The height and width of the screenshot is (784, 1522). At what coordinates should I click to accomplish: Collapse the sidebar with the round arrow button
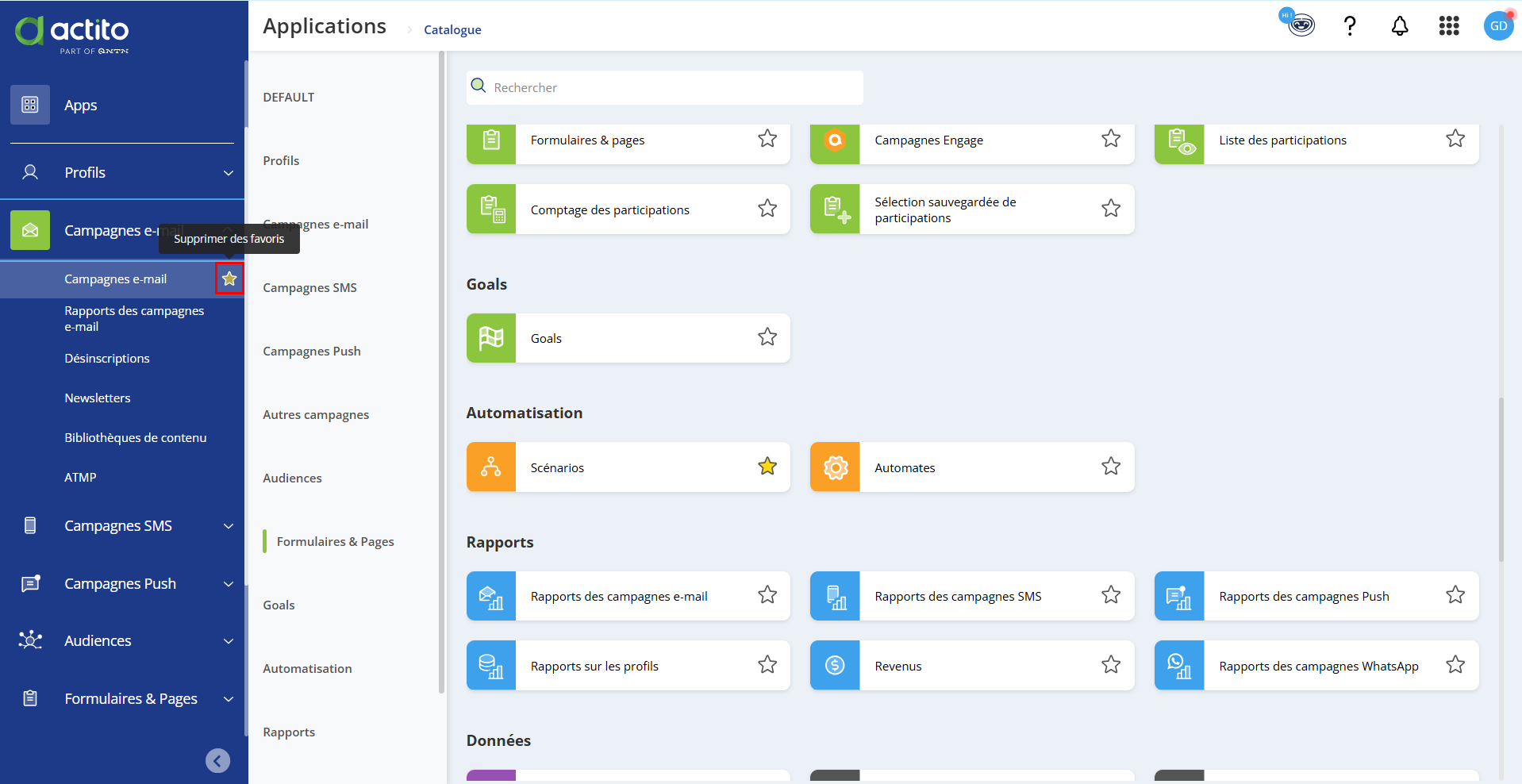pos(217,761)
